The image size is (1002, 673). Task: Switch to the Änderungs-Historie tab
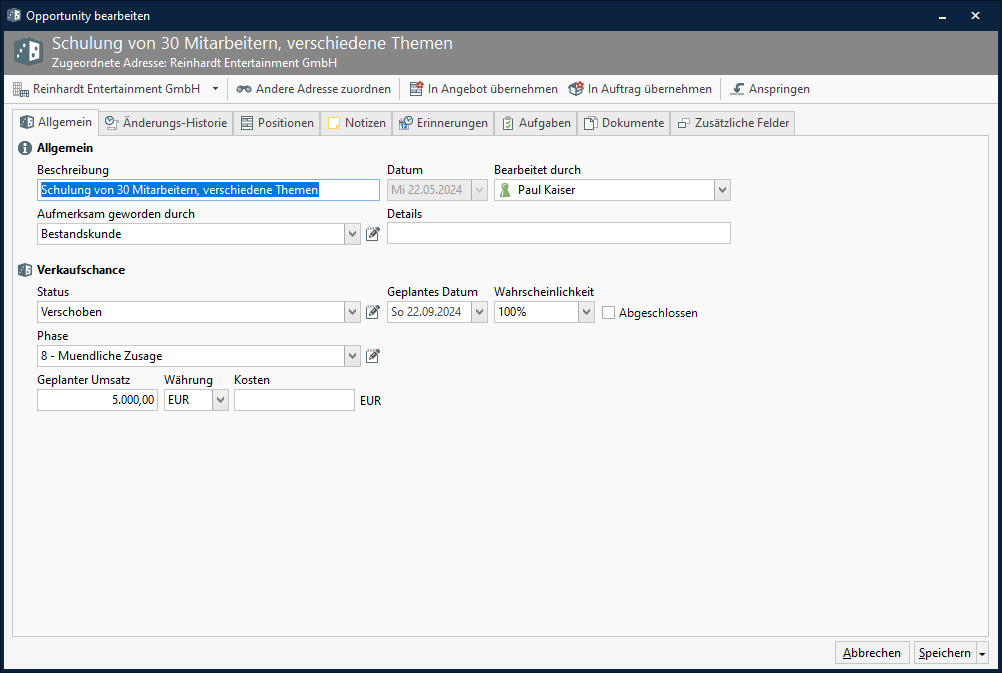[166, 123]
